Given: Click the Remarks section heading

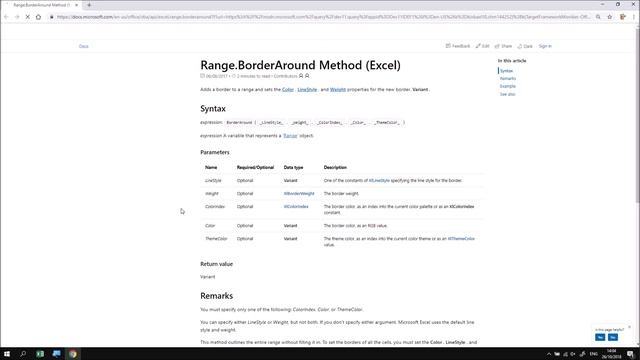Looking at the screenshot, I should 216,296.
